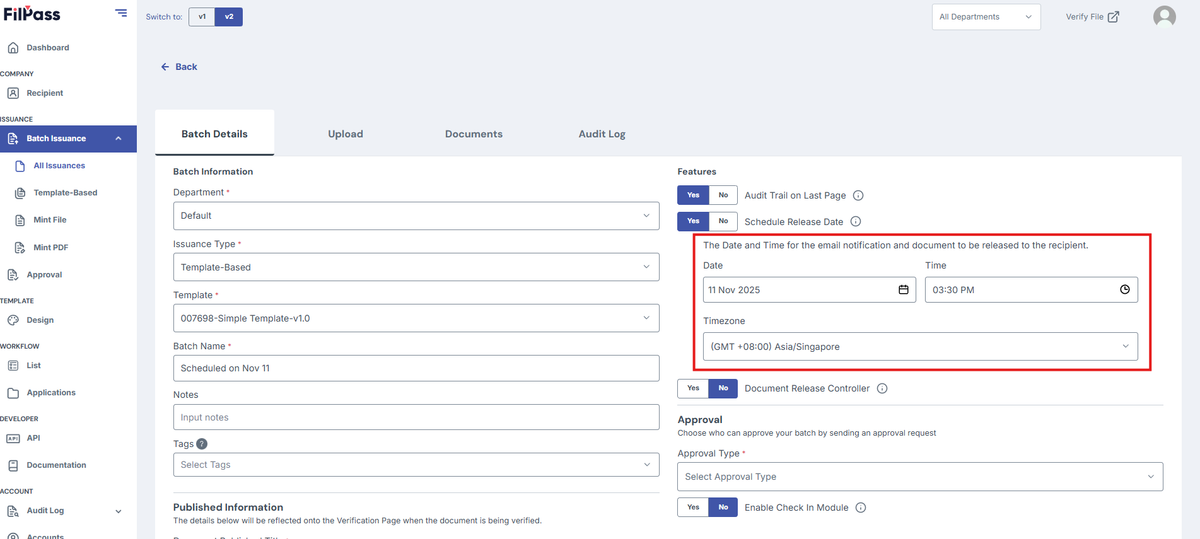
Task: Open the Template dropdown
Action: click(x=416, y=318)
